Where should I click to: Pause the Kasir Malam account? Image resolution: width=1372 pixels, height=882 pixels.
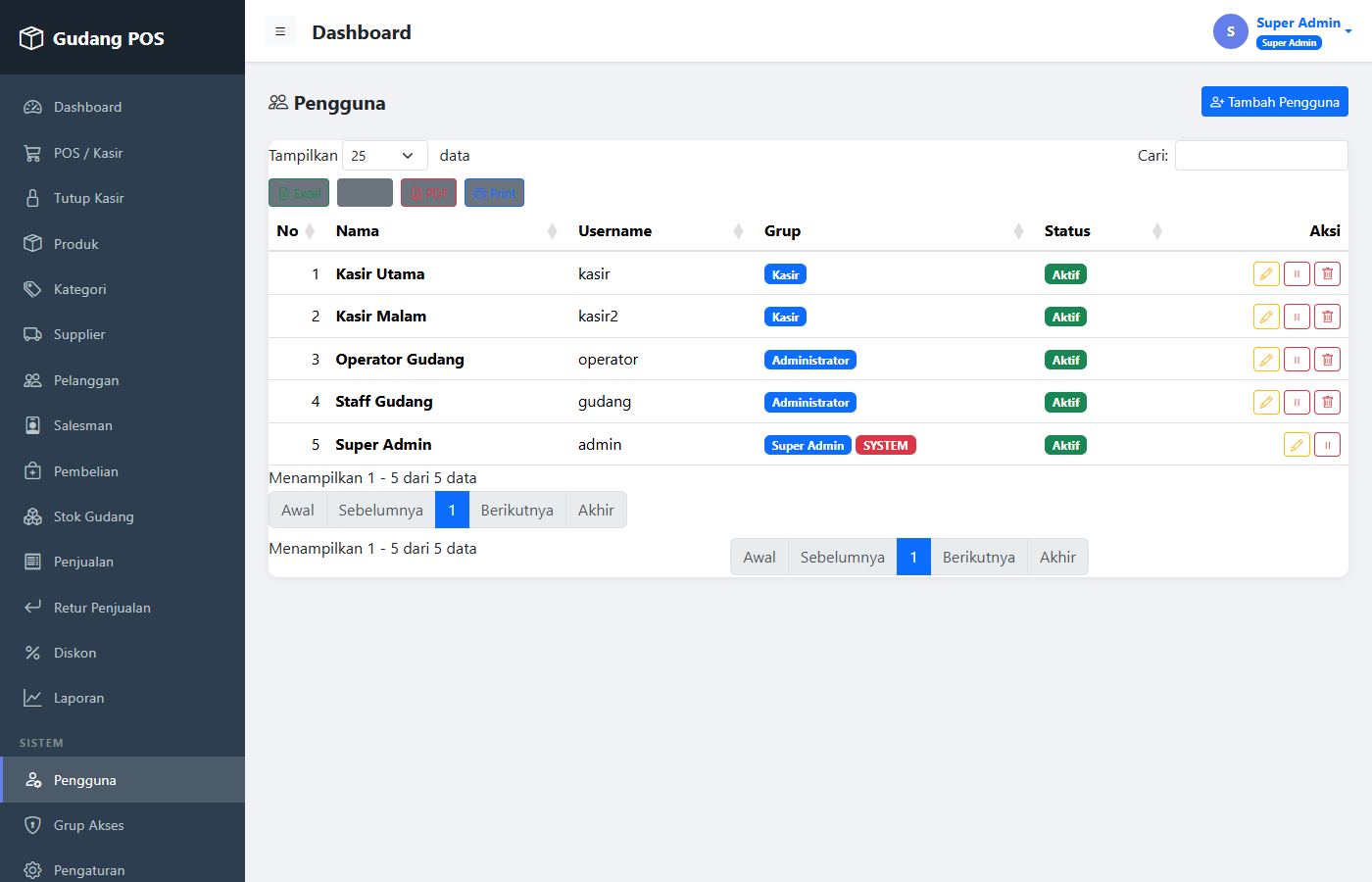(x=1297, y=317)
